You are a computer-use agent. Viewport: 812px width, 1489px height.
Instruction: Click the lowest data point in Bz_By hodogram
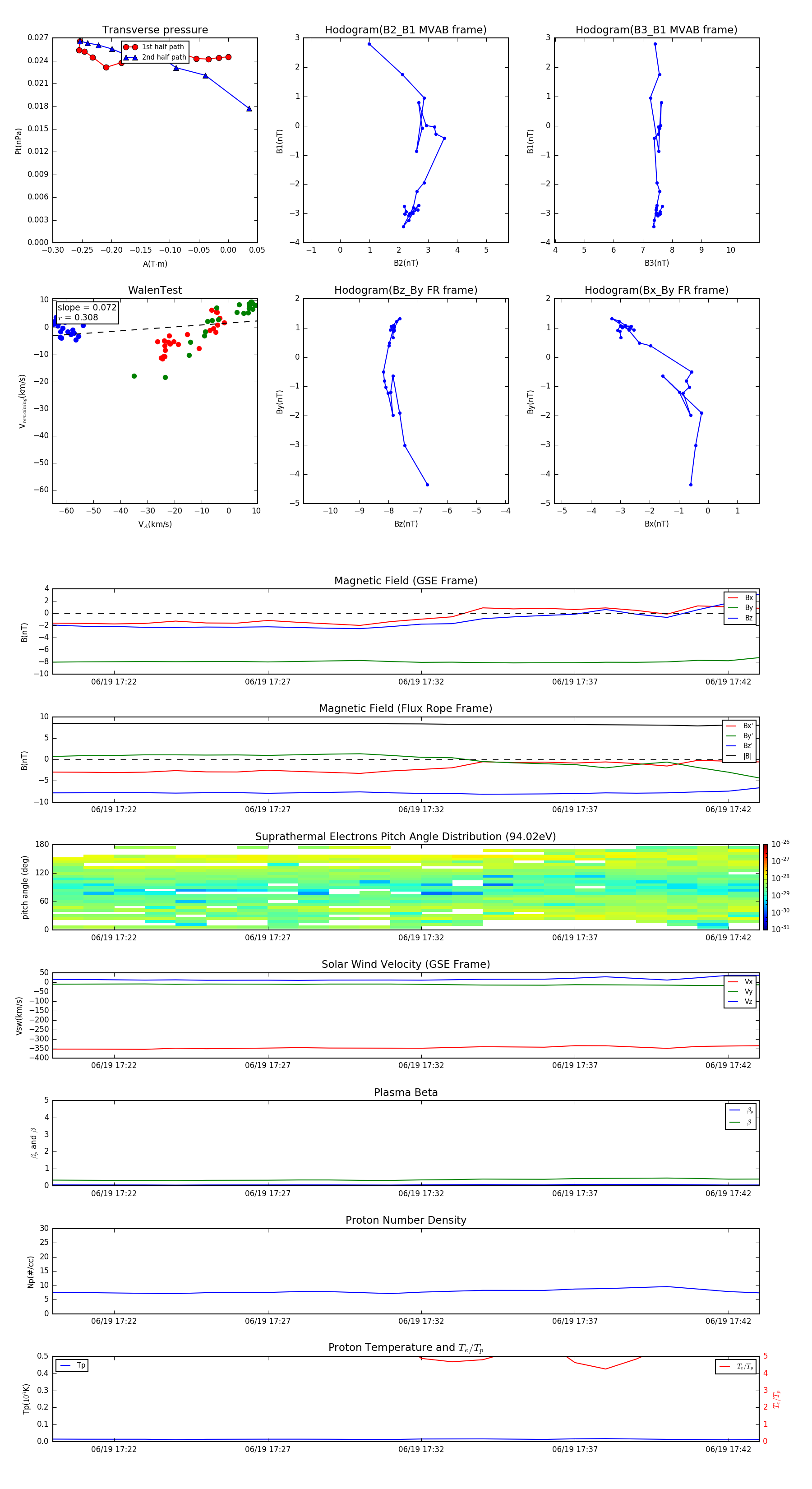427,485
